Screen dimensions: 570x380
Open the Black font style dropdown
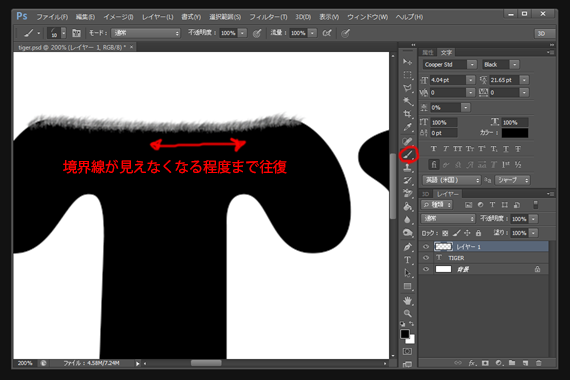(514, 65)
